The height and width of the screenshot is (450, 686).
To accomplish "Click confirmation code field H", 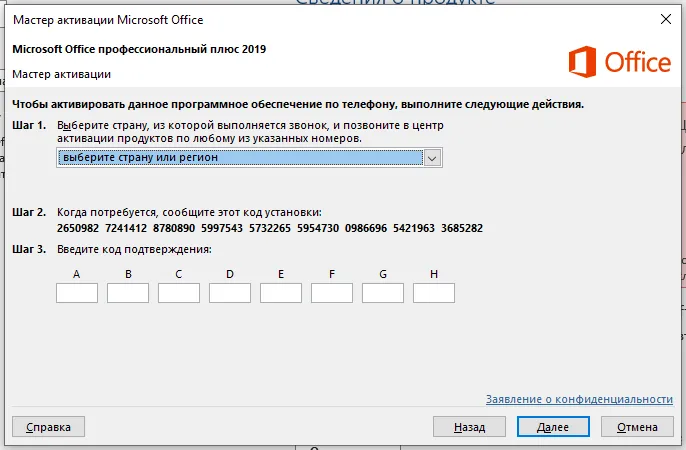I will [x=434, y=293].
